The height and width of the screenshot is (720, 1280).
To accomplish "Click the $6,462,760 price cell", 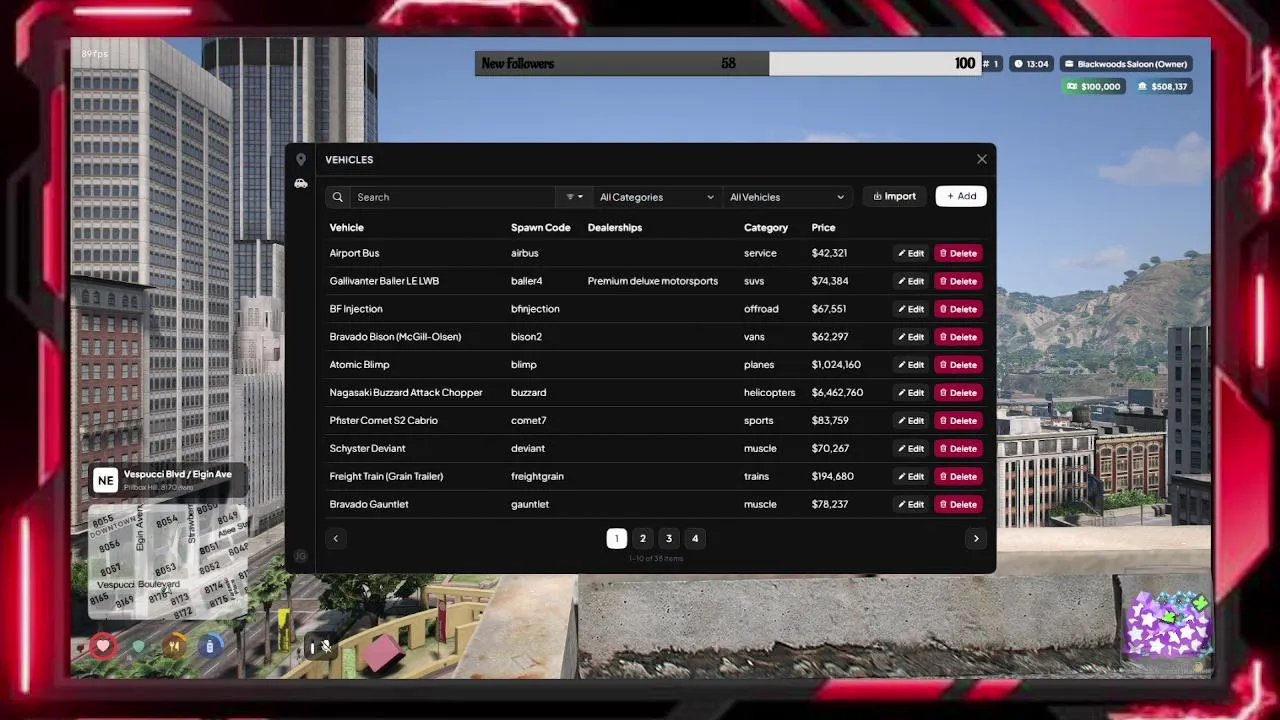I will 837,393.
